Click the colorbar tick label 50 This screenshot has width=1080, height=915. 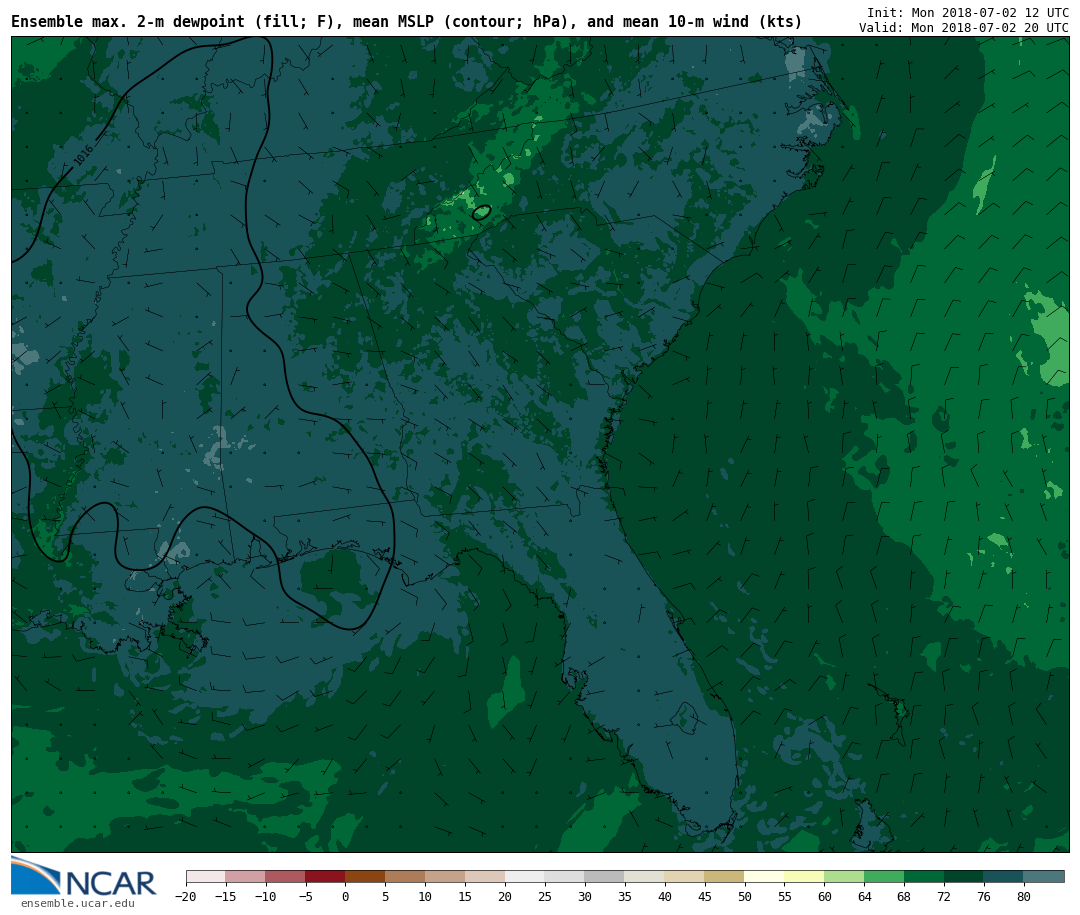744,897
